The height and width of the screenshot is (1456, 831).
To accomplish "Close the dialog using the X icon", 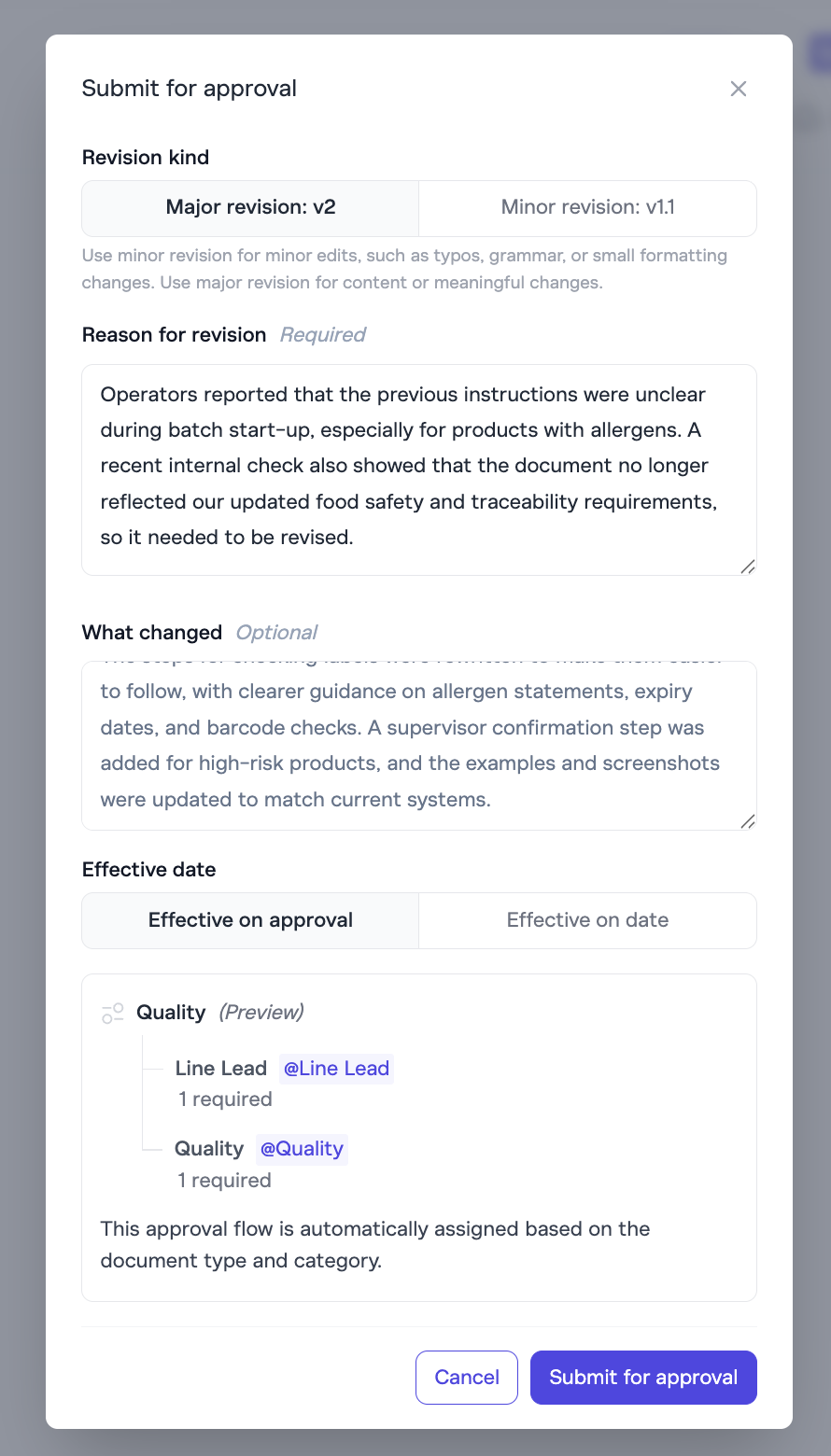I will [x=738, y=89].
